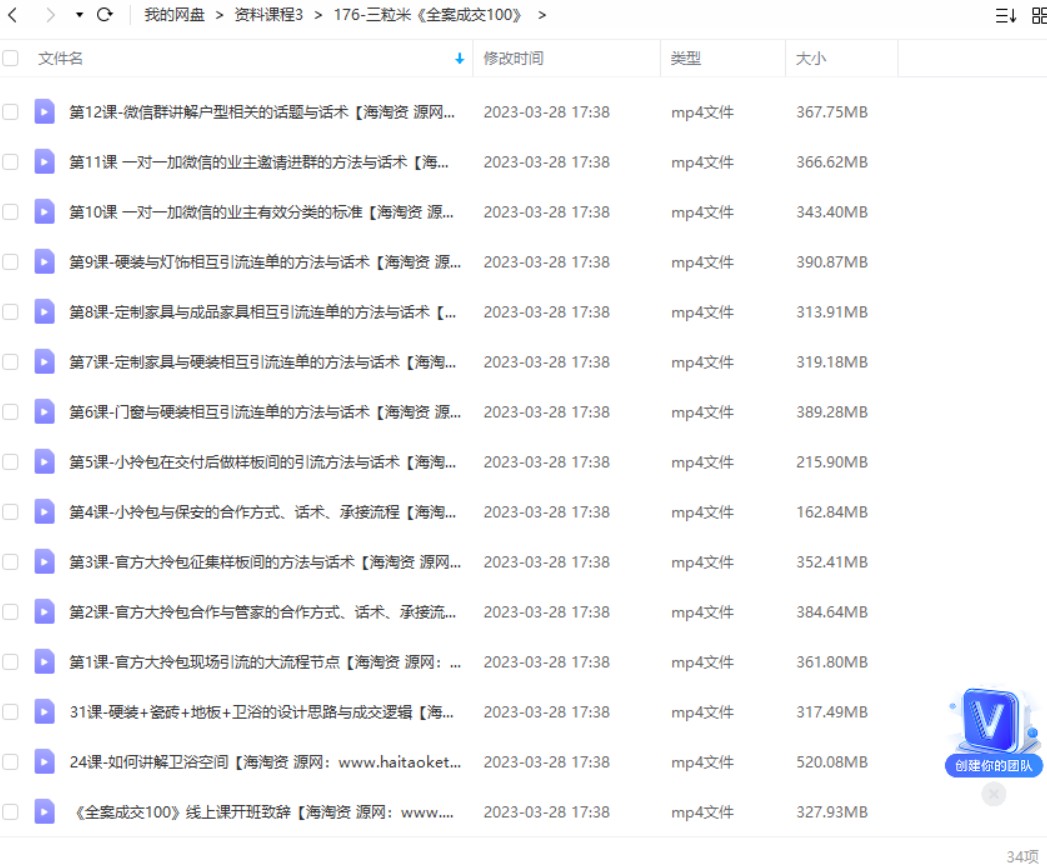Click the 520.08MB size value
1047x866 pixels.
(x=831, y=762)
